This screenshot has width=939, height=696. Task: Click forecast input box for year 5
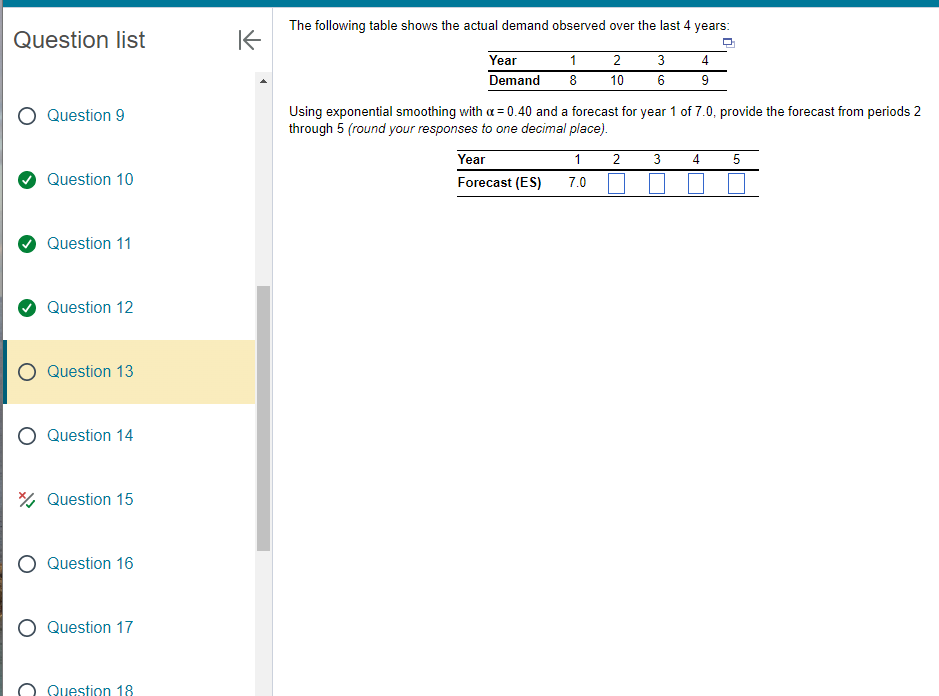tap(736, 183)
